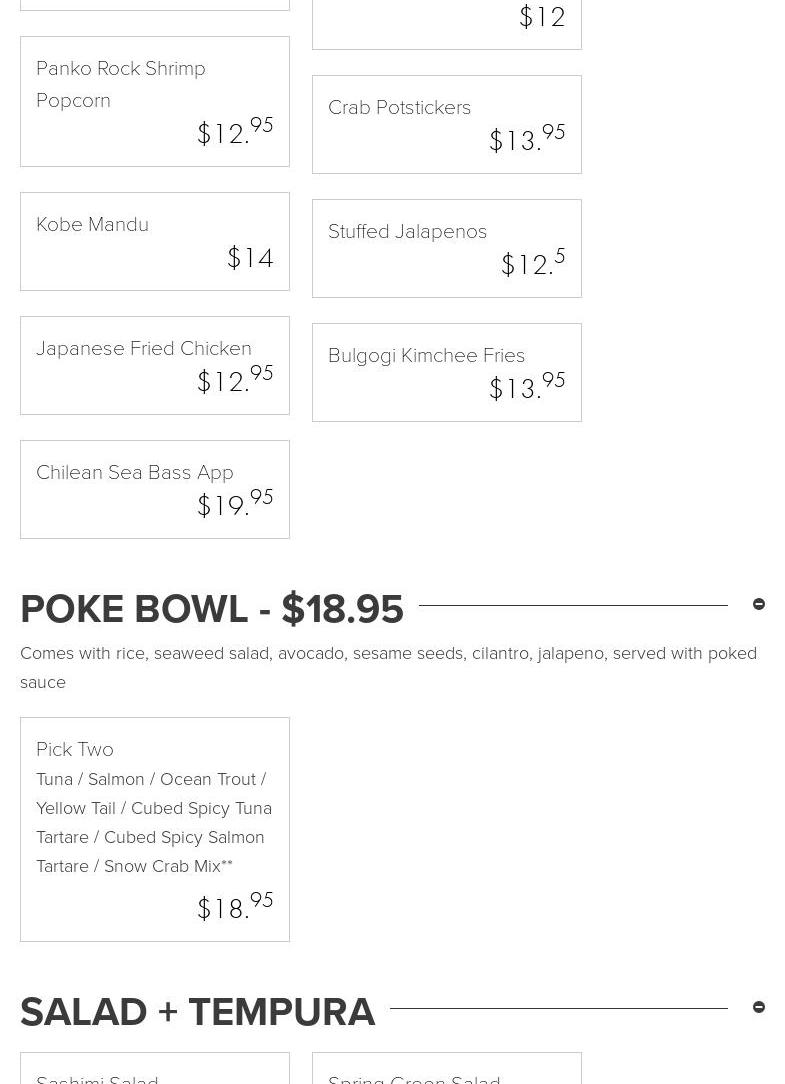
Task: Select the Pick Two poke bowl title
Action: coord(75,749)
